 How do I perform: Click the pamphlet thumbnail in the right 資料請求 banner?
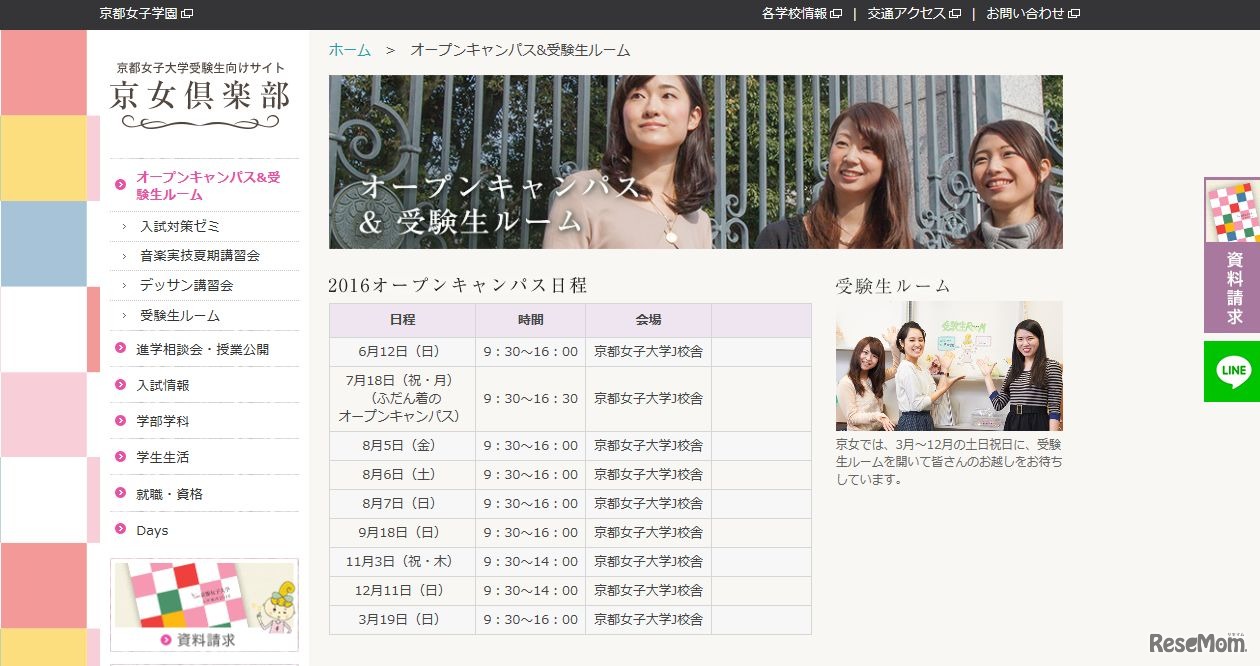coord(1232,211)
